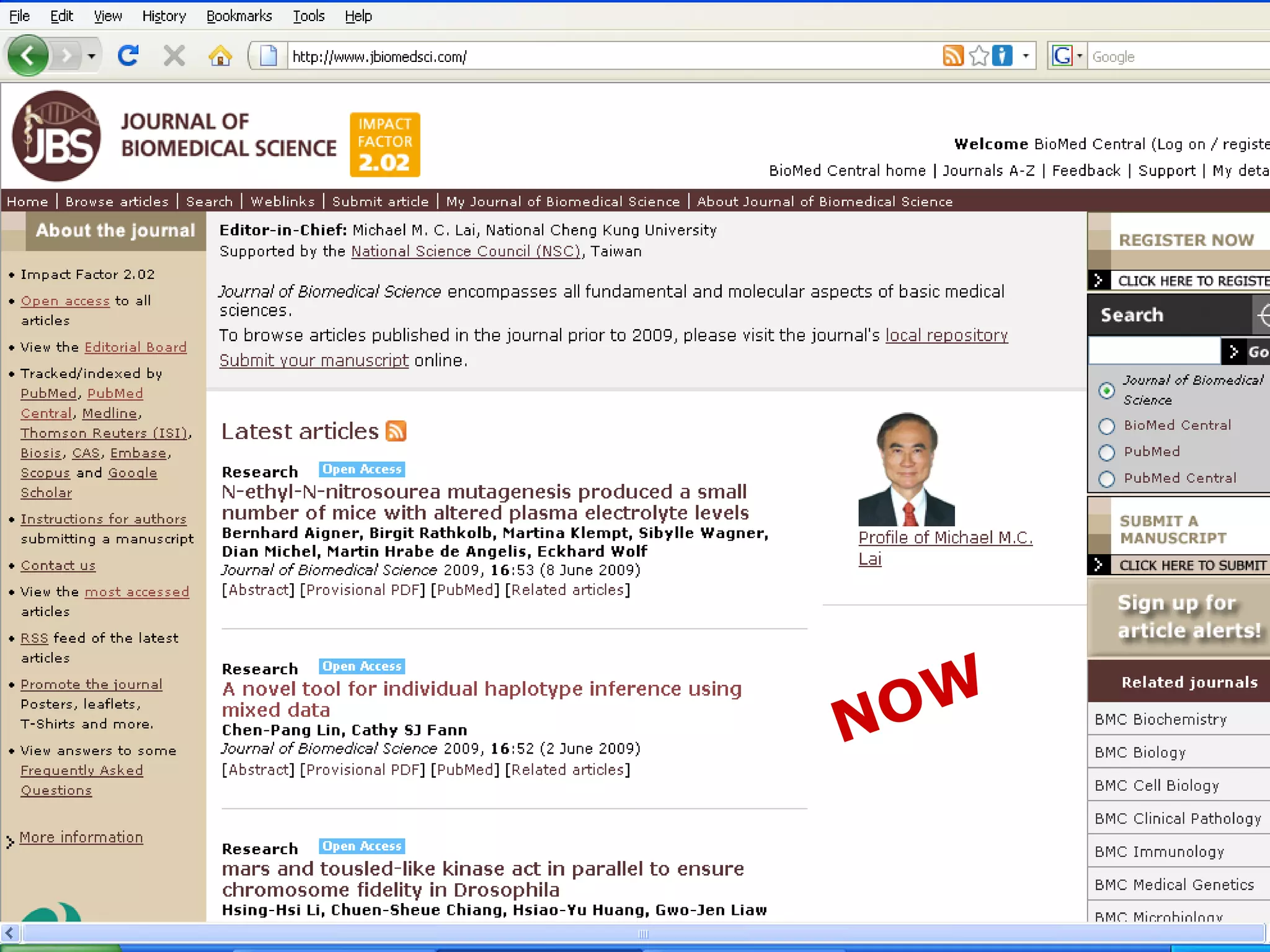Click RSS icon beside Latest articles
The image size is (1270, 952).
(x=396, y=431)
